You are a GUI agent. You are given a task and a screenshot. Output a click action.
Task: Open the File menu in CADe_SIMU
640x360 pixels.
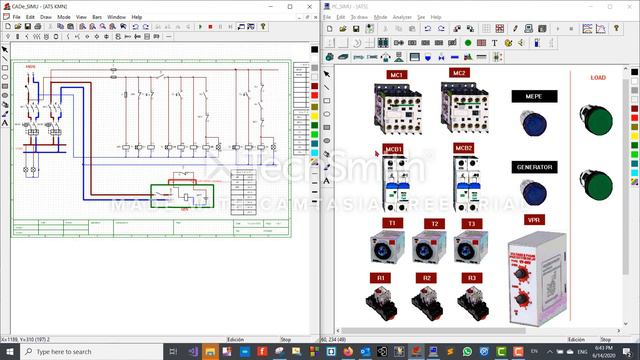(x=16, y=17)
